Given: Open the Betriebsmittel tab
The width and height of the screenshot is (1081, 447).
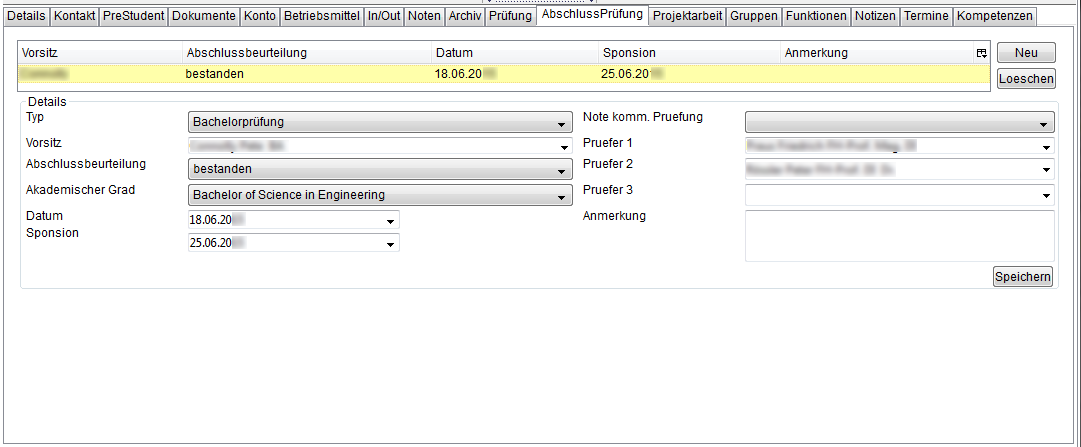Looking at the screenshot, I should pos(321,16).
